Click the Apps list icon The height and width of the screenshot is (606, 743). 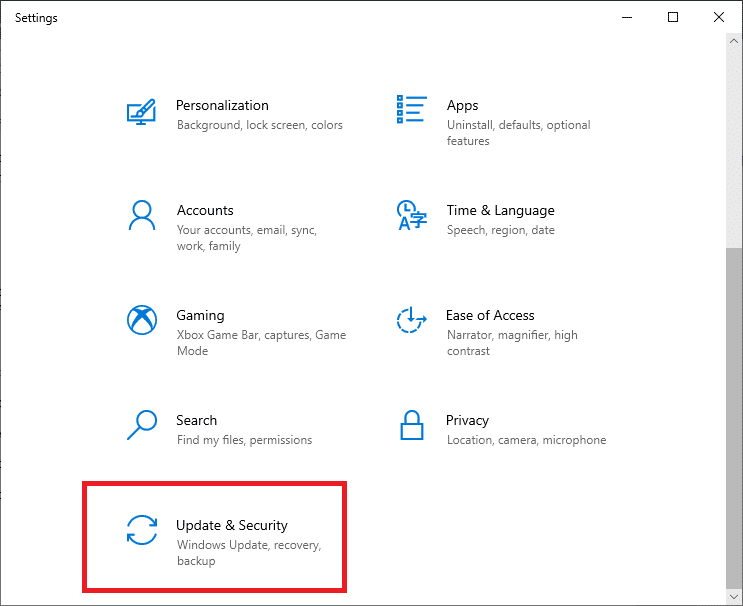click(411, 109)
